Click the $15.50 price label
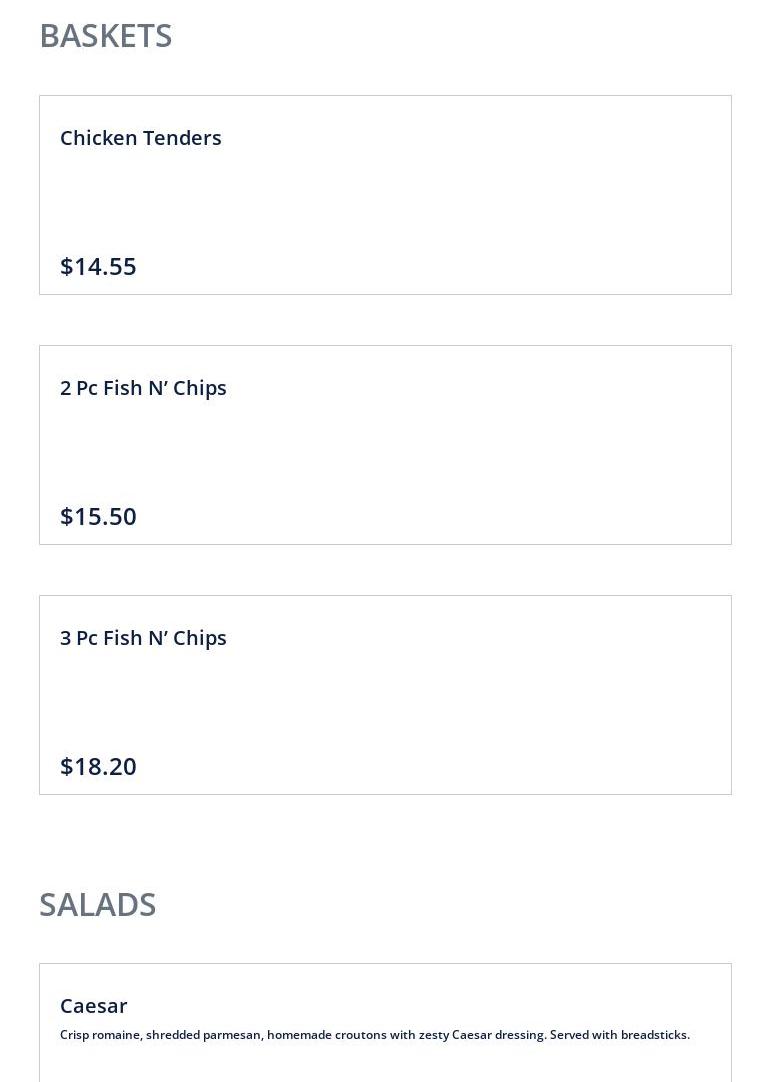This screenshot has width=770, height=1082. tap(98, 516)
